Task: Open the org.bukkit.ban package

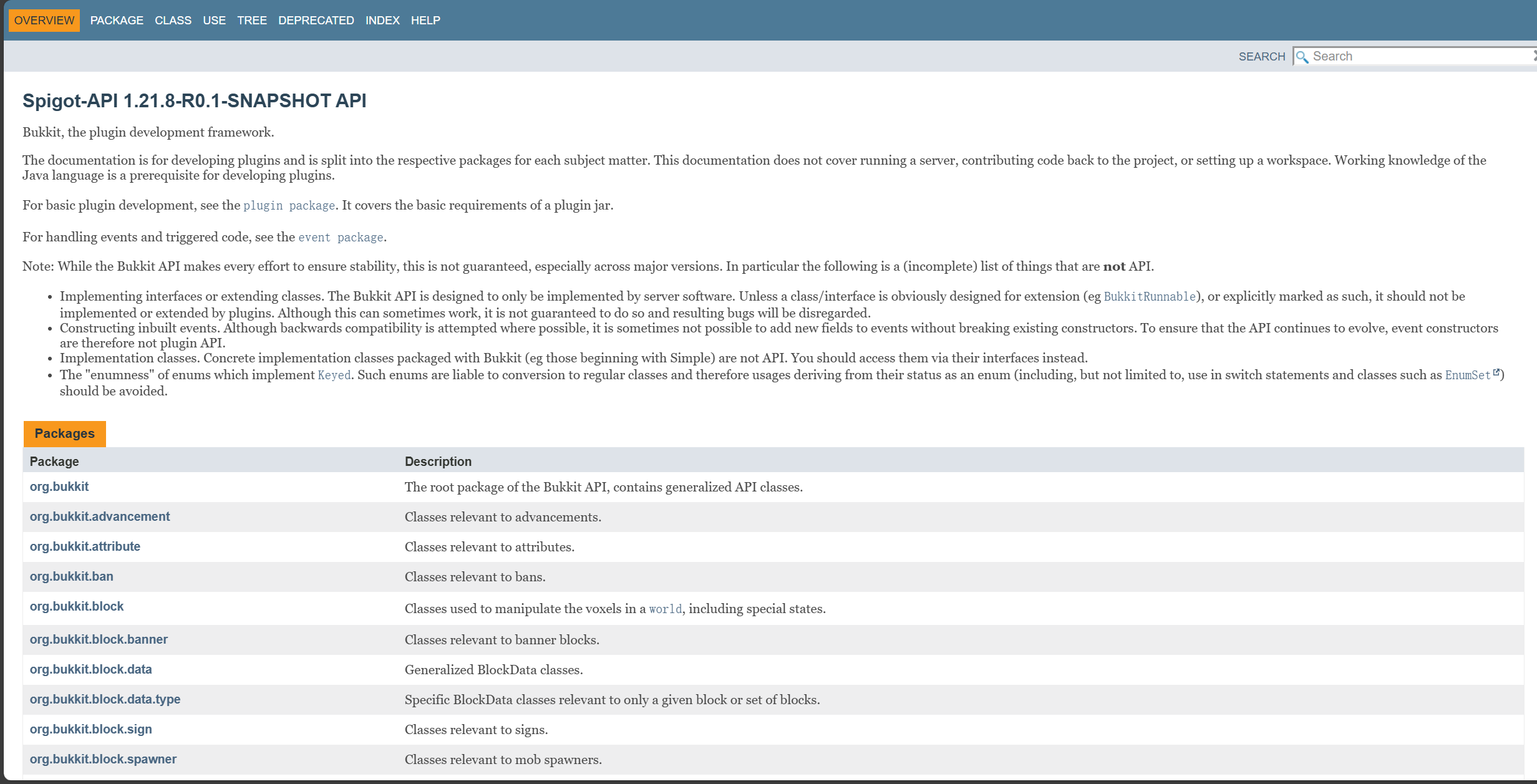Action: (x=72, y=576)
